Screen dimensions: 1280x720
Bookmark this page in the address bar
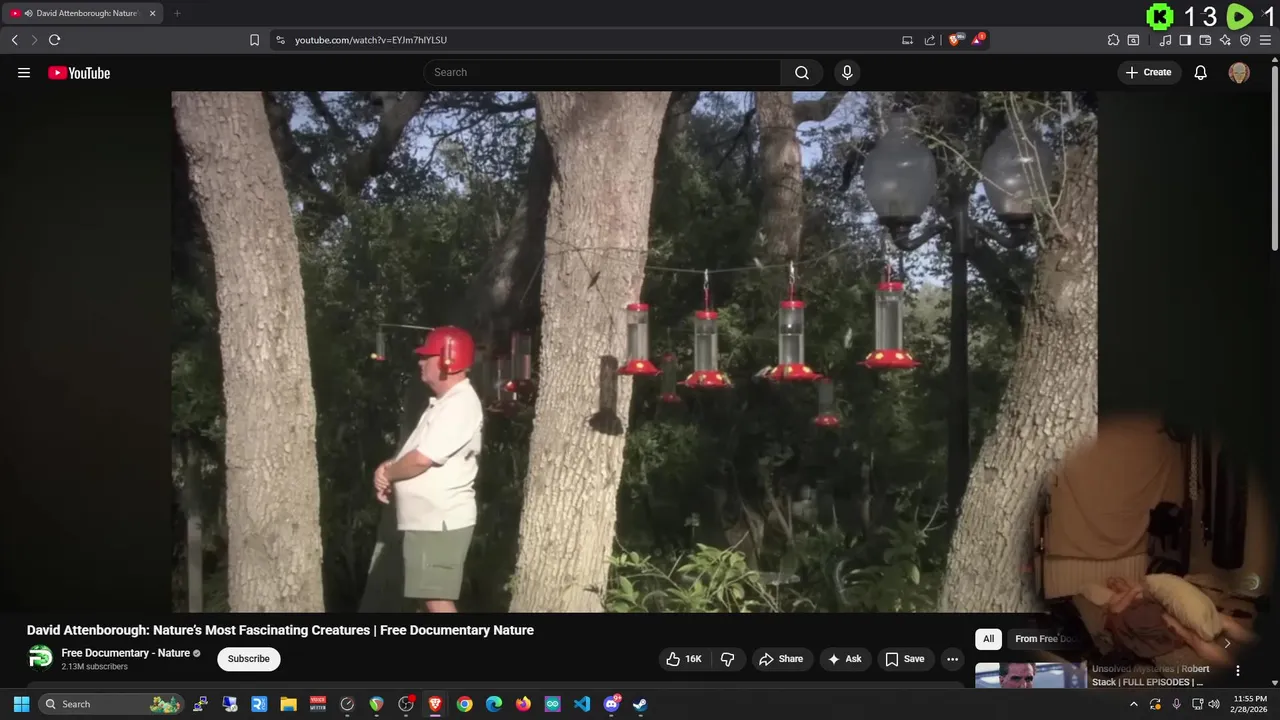click(254, 40)
